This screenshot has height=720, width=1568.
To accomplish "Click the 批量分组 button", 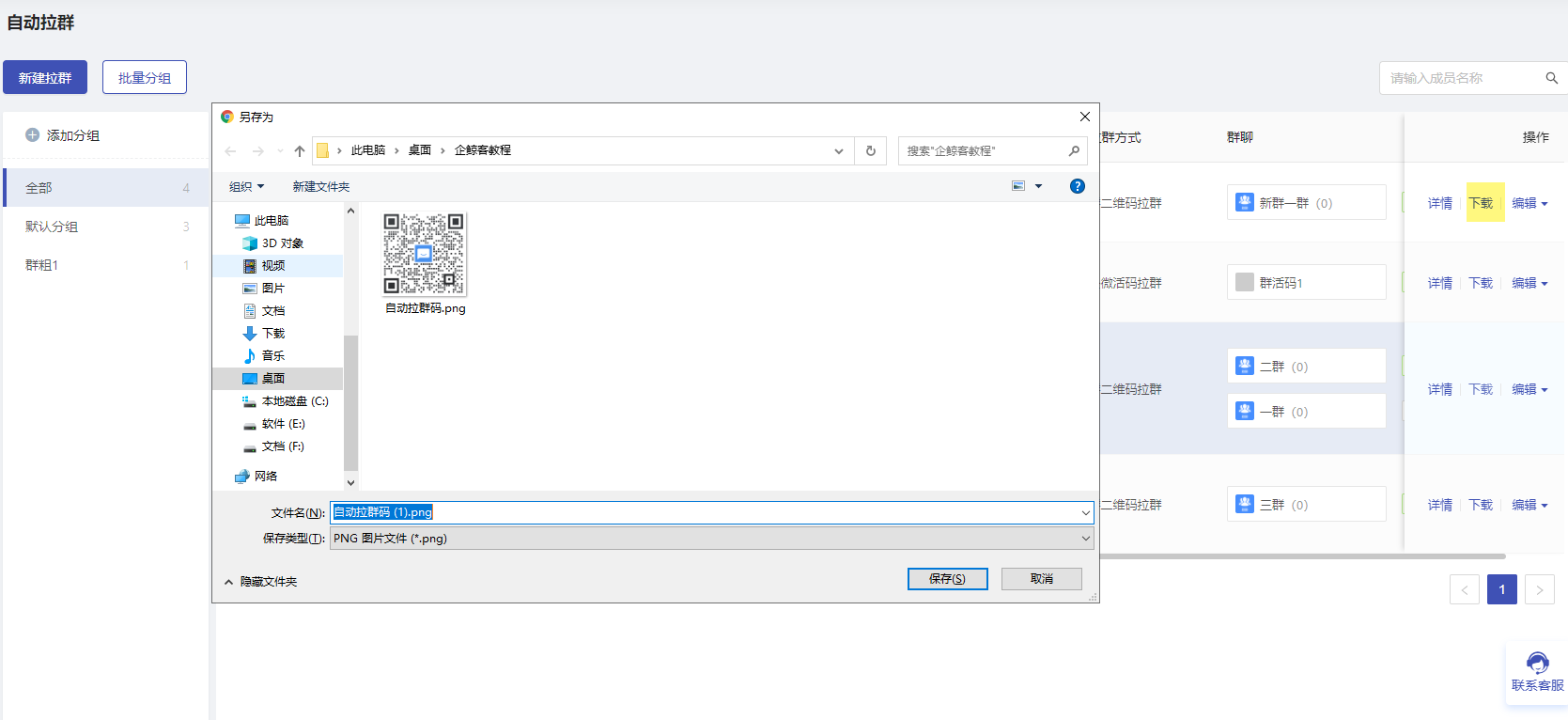I will (145, 77).
